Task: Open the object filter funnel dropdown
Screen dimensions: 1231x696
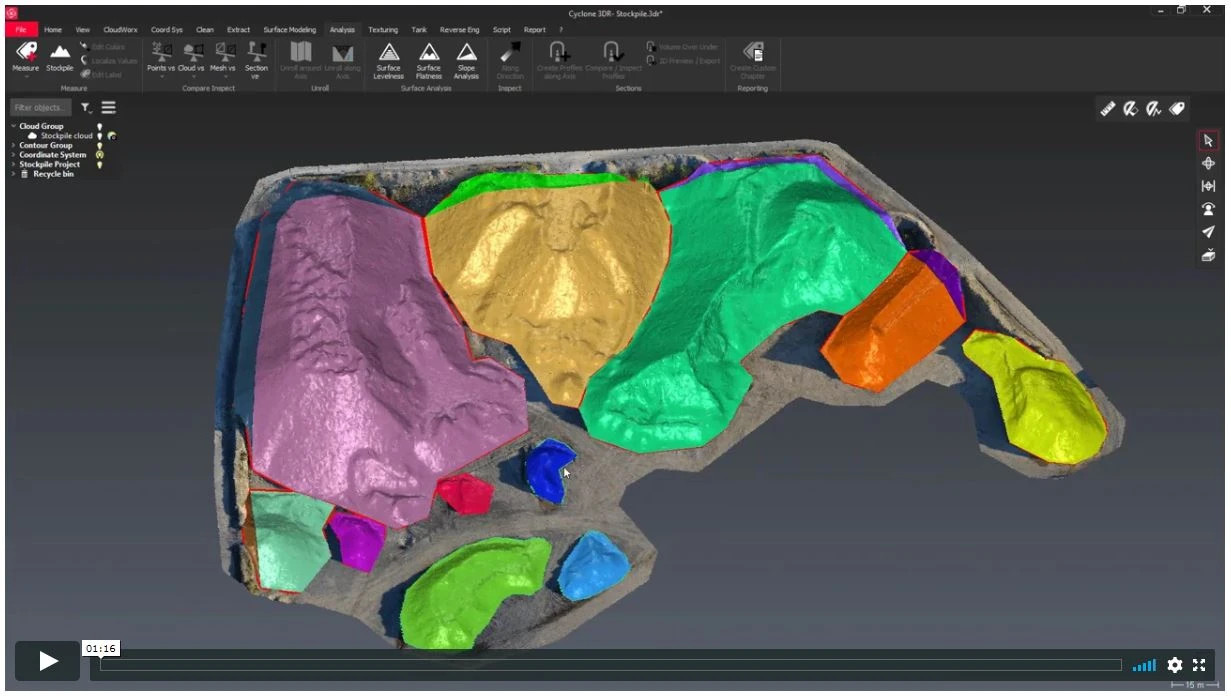Action: point(86,107)
